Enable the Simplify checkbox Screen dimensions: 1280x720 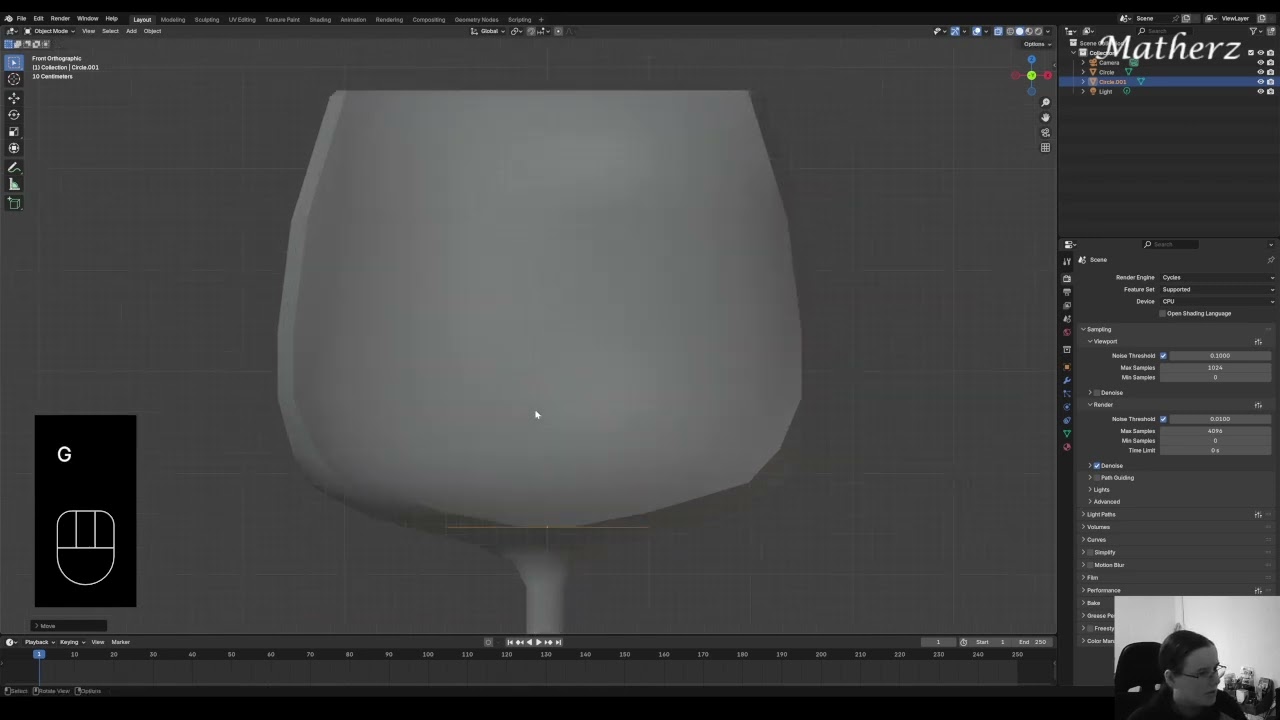click(x=1090, y=552)
